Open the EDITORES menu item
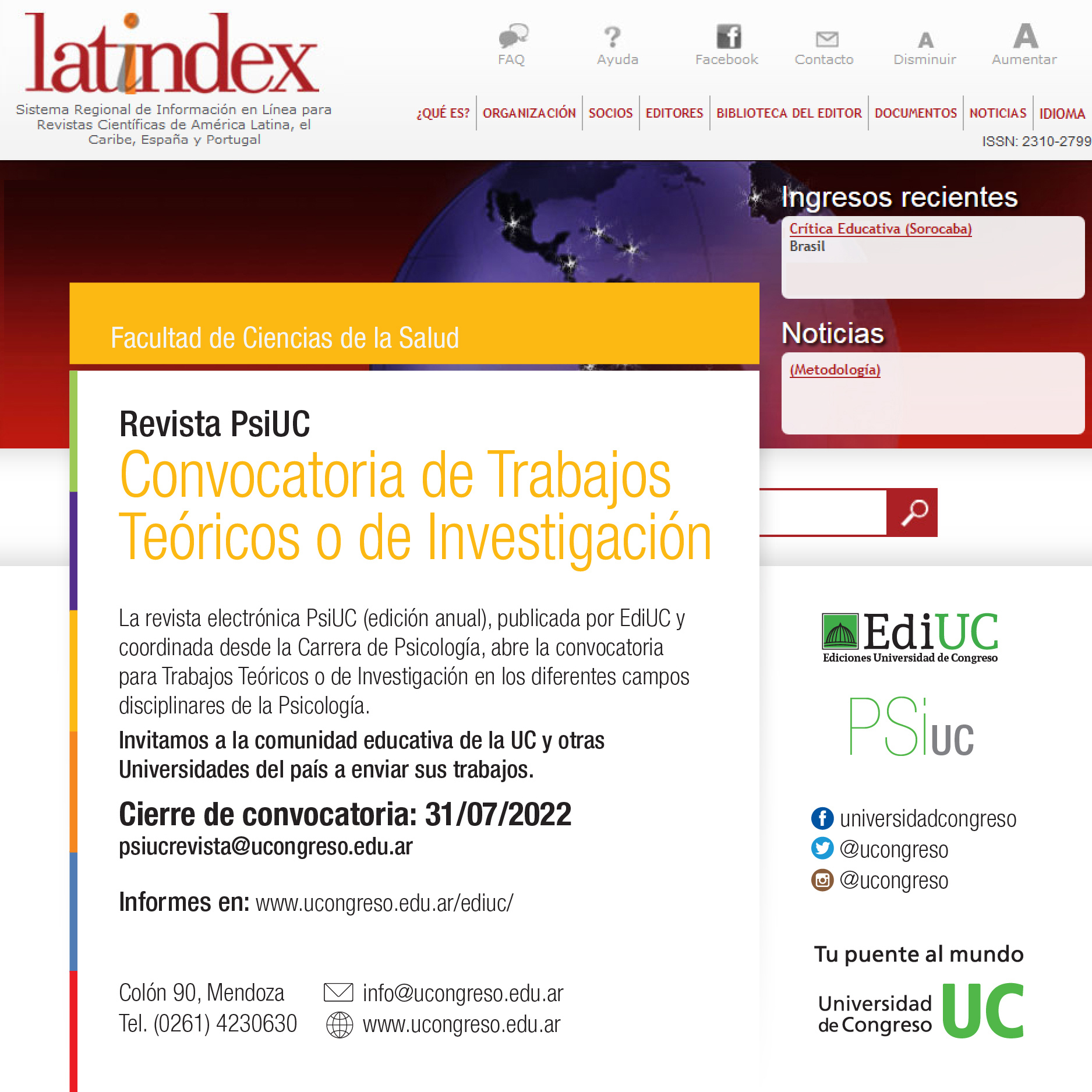 point(674,113)
